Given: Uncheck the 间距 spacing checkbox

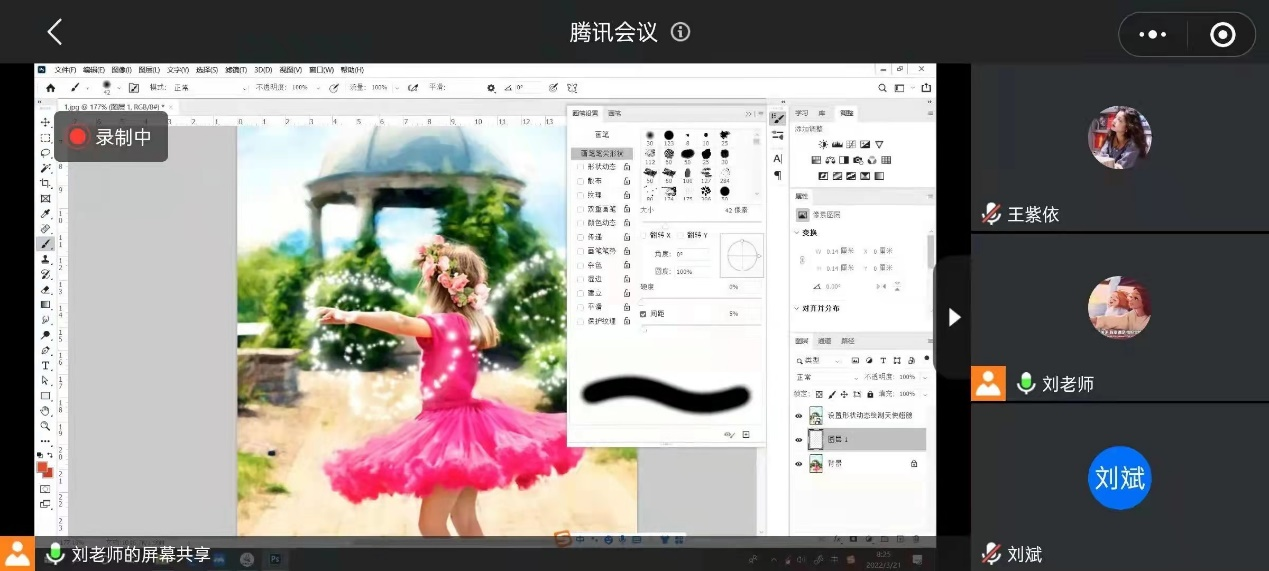Looking at the screenshot, I should (x=644, y=314).
